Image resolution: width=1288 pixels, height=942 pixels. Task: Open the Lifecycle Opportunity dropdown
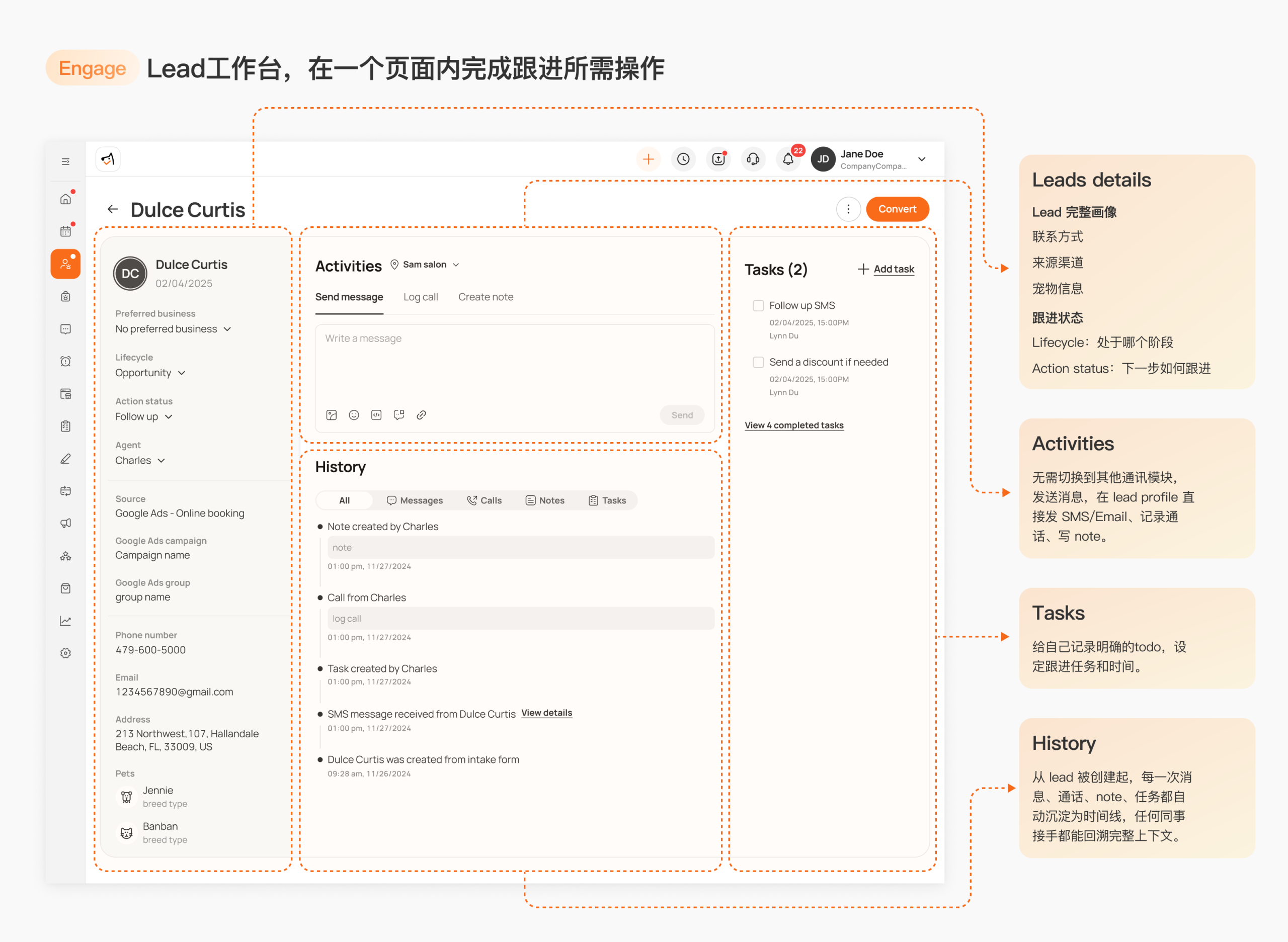(150, 373)
